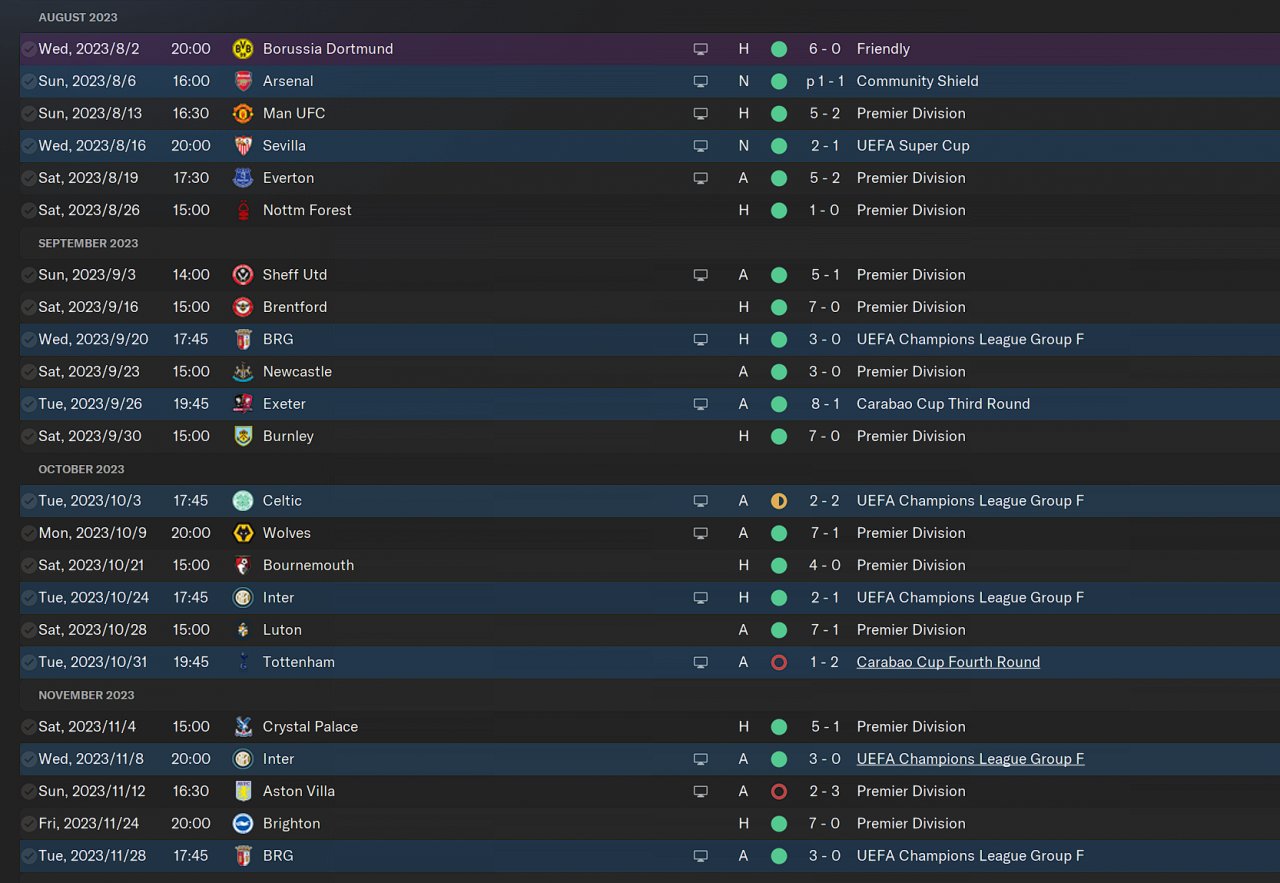Click the TV icon on Everton row
1280x883 pixels.
coord(701,178)
